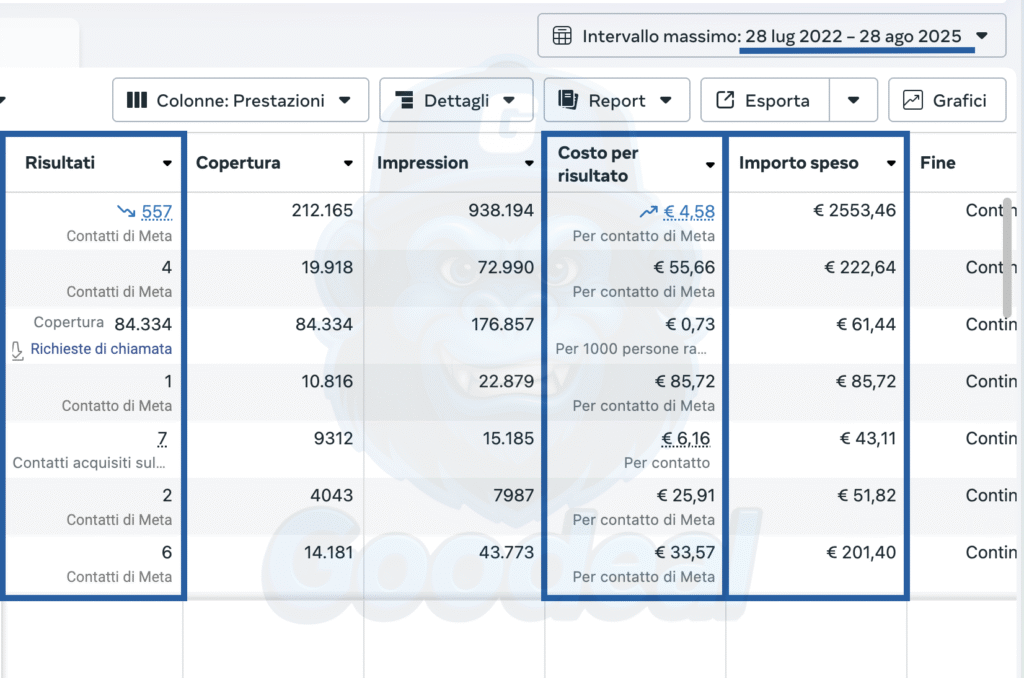Click the upward trend icon next to € 4,58
Image resolution: width=1024 pixels, height=678 pixels.
pyautogui.click(x=650, y=211)
